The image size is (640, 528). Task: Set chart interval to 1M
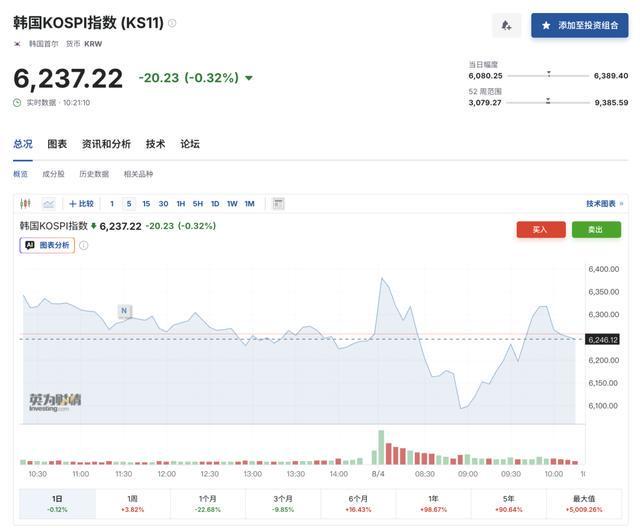coord(249,204)
